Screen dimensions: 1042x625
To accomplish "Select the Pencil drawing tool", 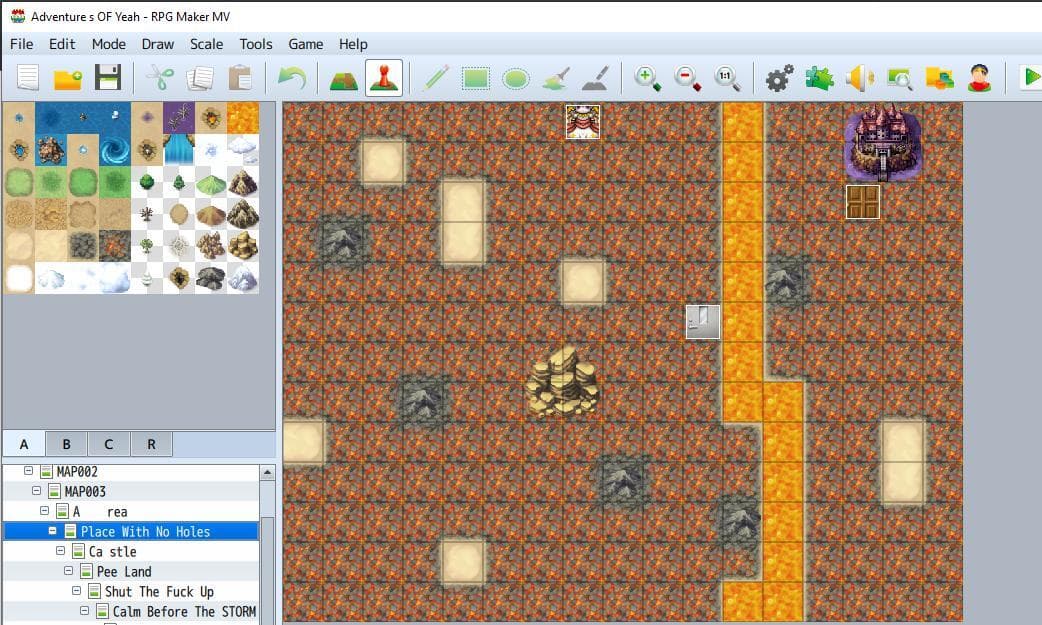I will (x=435, y=78).
